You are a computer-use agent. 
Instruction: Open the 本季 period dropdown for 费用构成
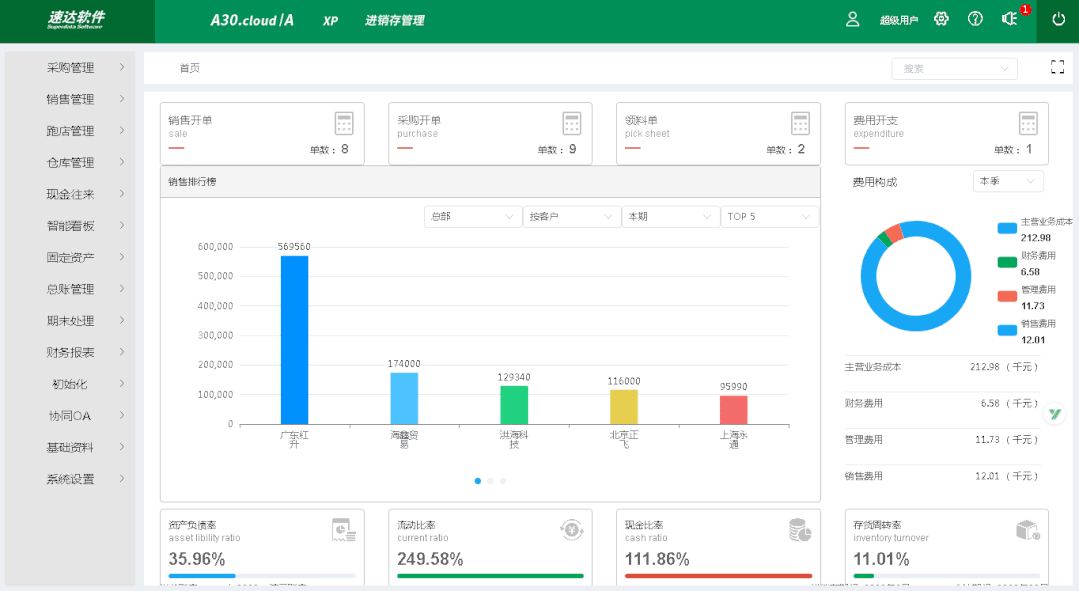pyautogui.click(x=1008, y=181)
